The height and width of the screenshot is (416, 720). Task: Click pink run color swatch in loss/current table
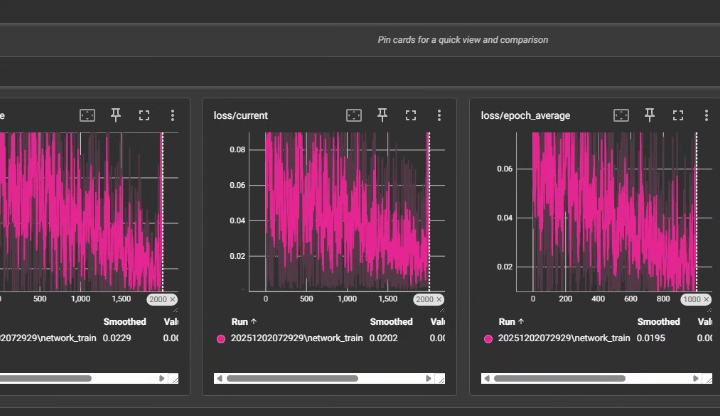click(x=221, y=339)
